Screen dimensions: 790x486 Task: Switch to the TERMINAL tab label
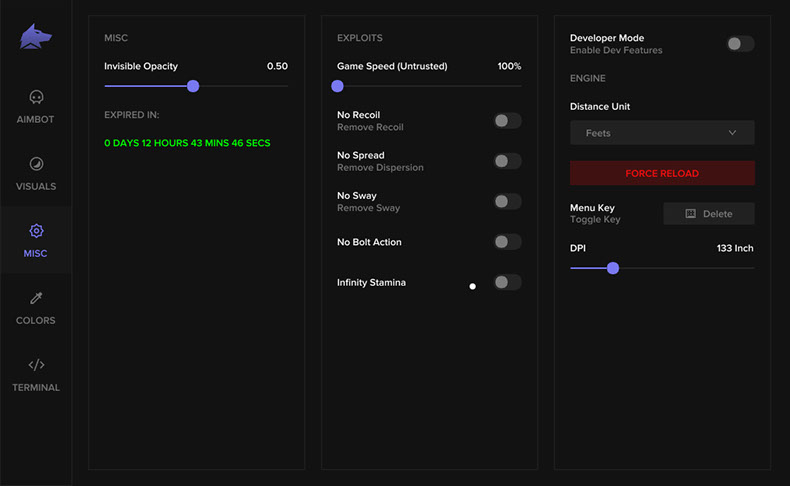36,388
